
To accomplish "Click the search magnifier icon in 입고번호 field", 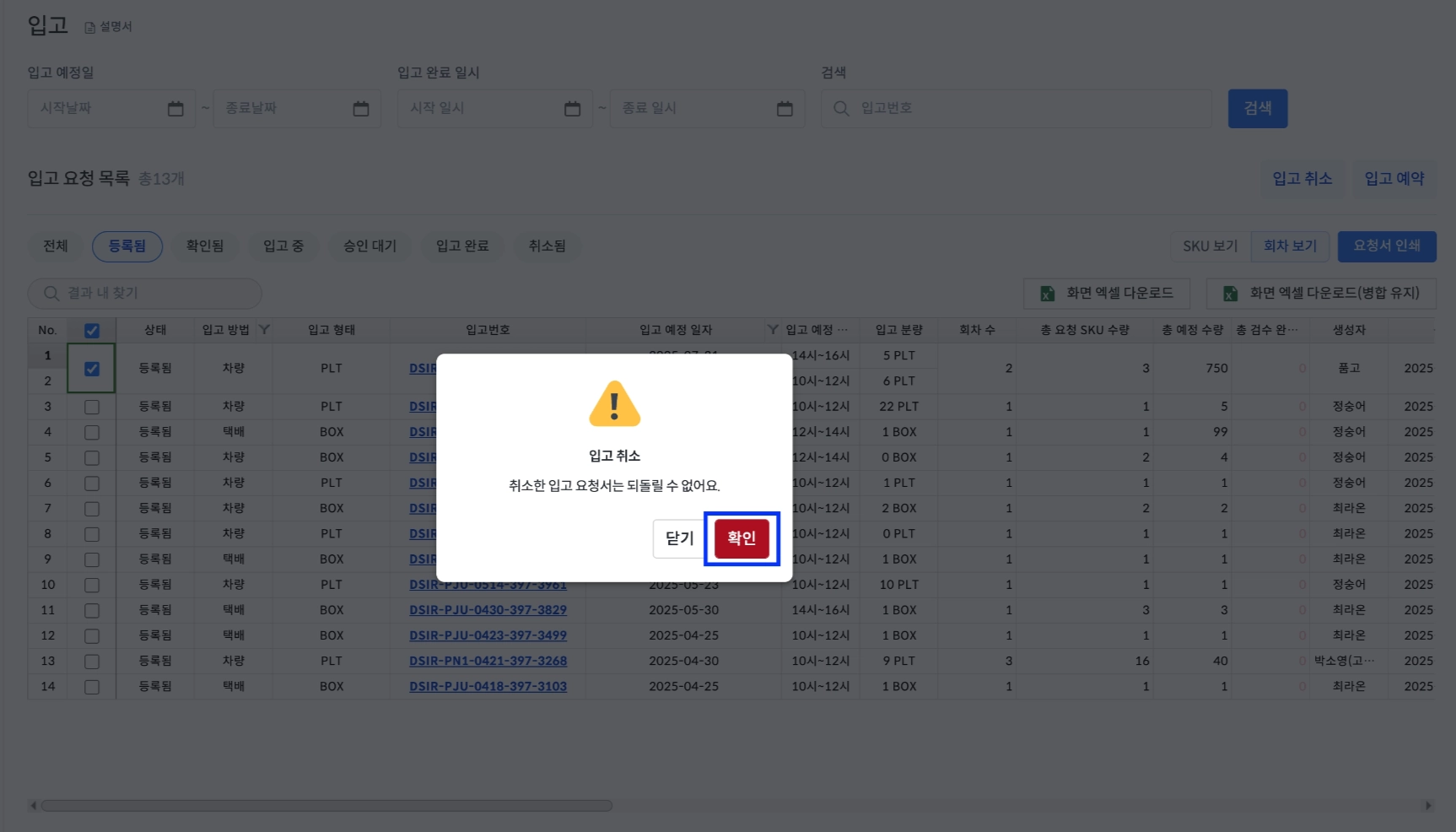I will point(841,109).
